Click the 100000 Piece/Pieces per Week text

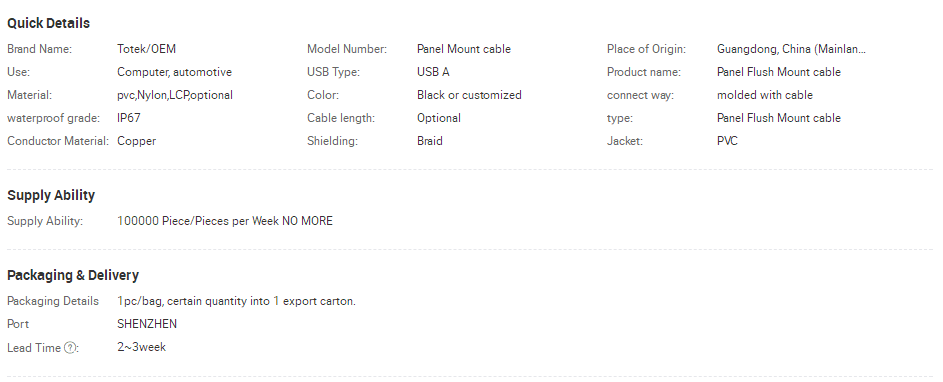pyautogui.click(x=198, y=221)
